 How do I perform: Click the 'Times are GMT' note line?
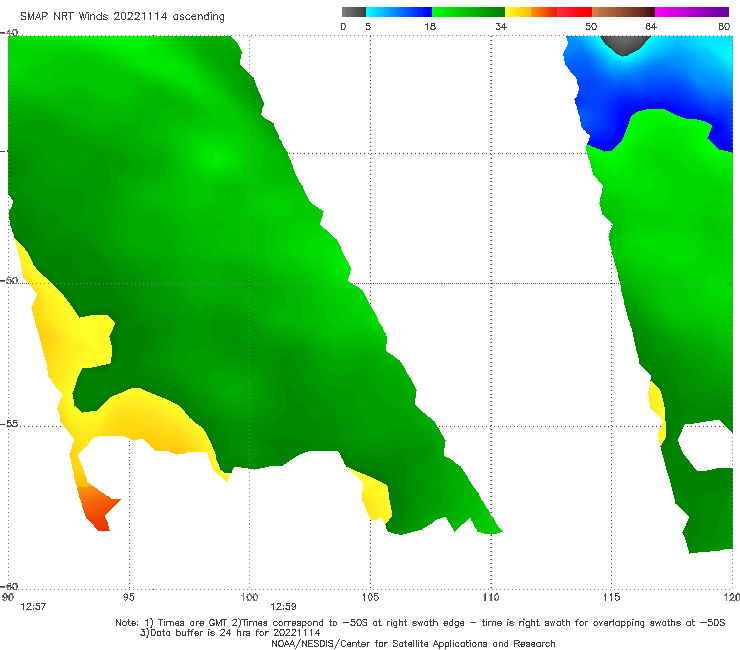coord(420,623)
